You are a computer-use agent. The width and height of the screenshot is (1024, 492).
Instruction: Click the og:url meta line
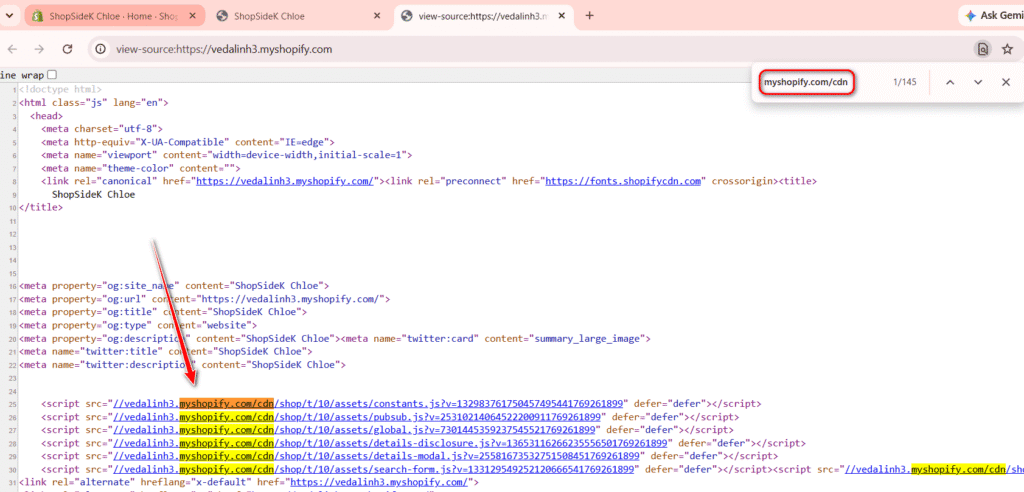tap(204, 299)
